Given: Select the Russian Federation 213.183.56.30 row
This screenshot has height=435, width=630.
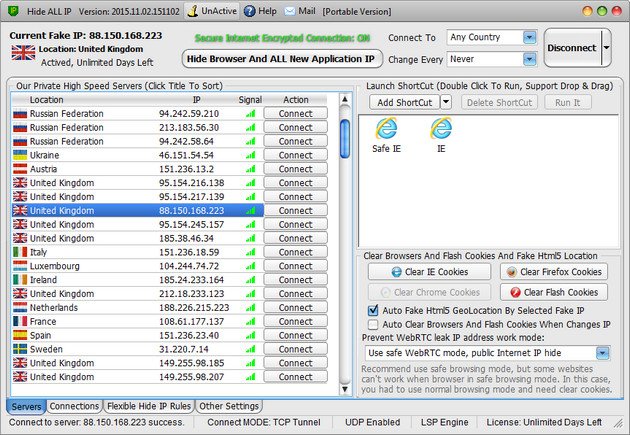Looking at the screenshot, I should click(x=138, y=127).
